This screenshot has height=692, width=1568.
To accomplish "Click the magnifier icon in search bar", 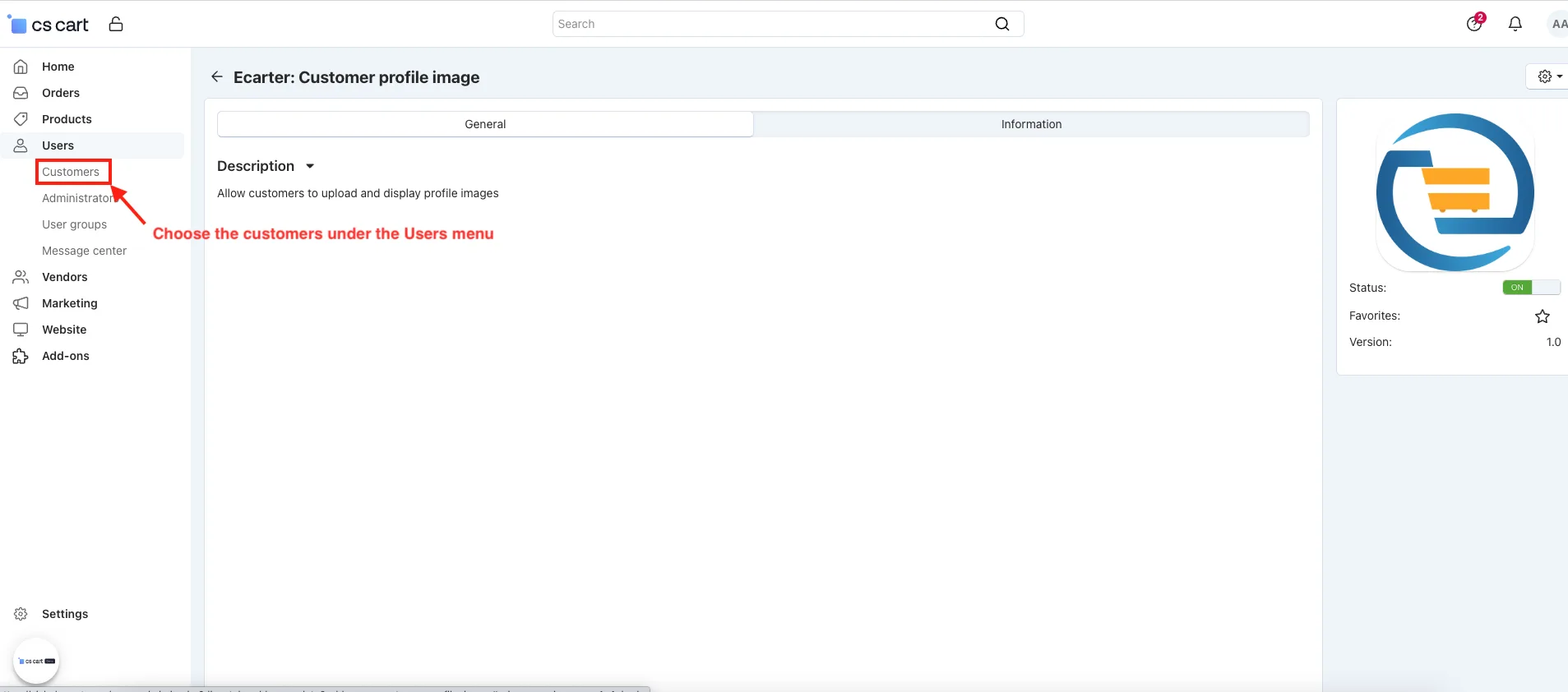I will pos(1002,24).
